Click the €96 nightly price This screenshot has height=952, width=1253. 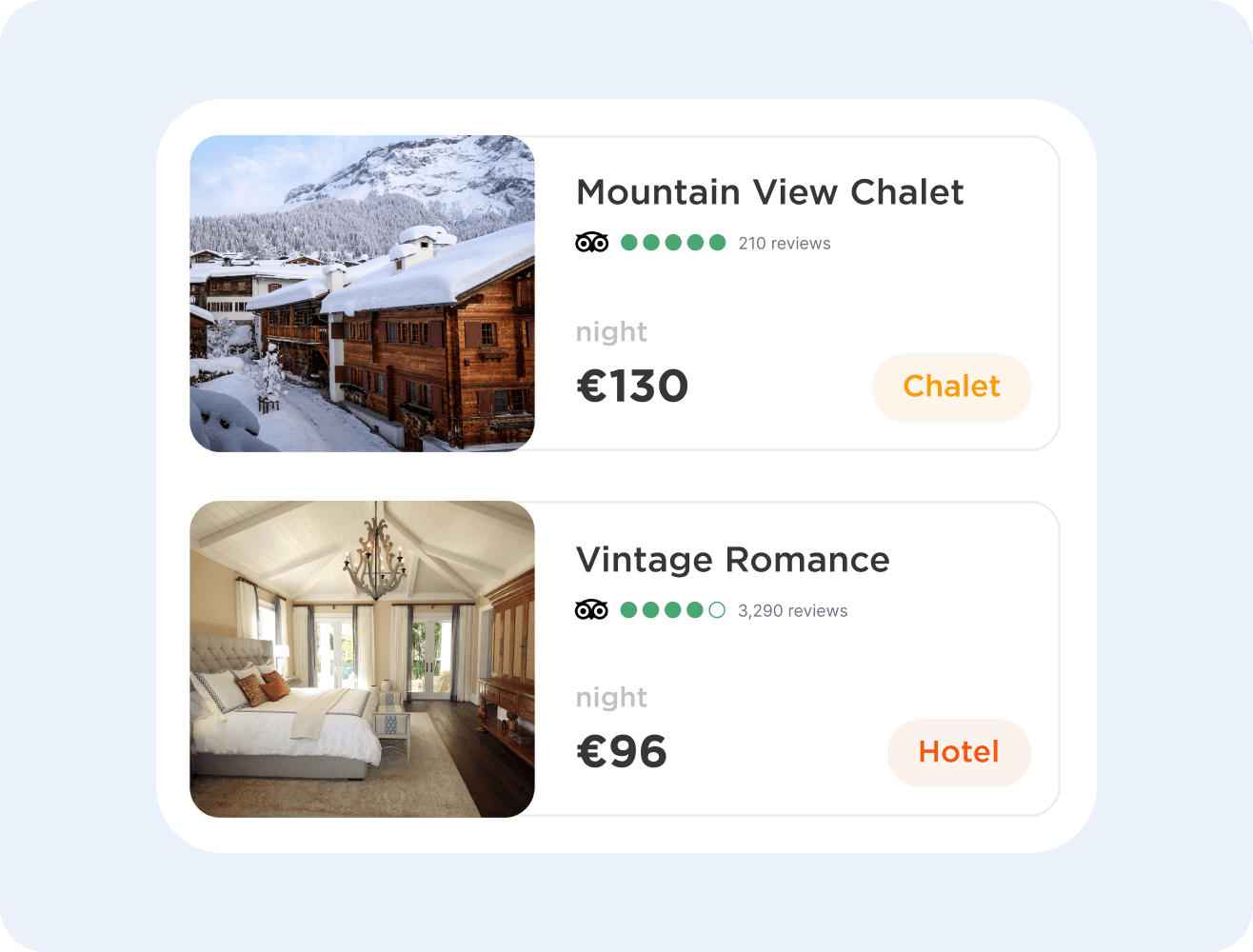622,752
